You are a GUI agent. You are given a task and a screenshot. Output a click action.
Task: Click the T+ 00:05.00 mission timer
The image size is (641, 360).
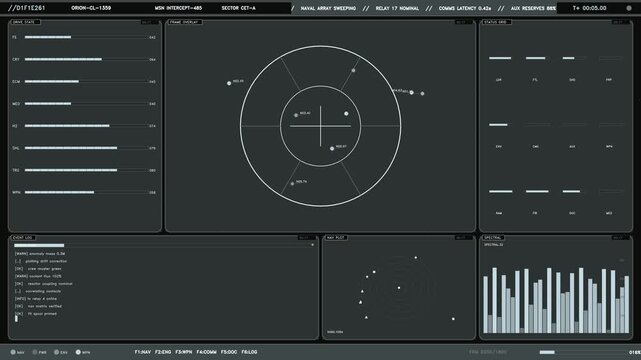[x=589, y=8]
